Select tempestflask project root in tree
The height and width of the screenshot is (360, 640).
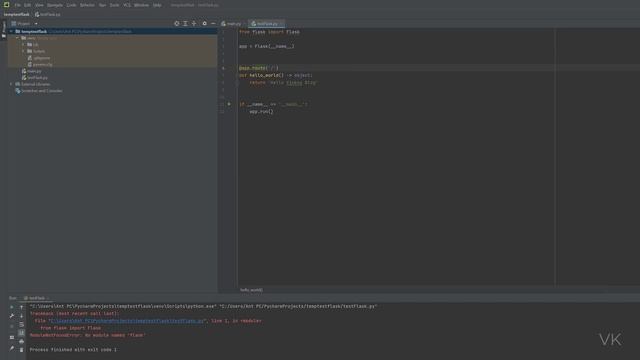pyautogui.click(x=113, y=31)
